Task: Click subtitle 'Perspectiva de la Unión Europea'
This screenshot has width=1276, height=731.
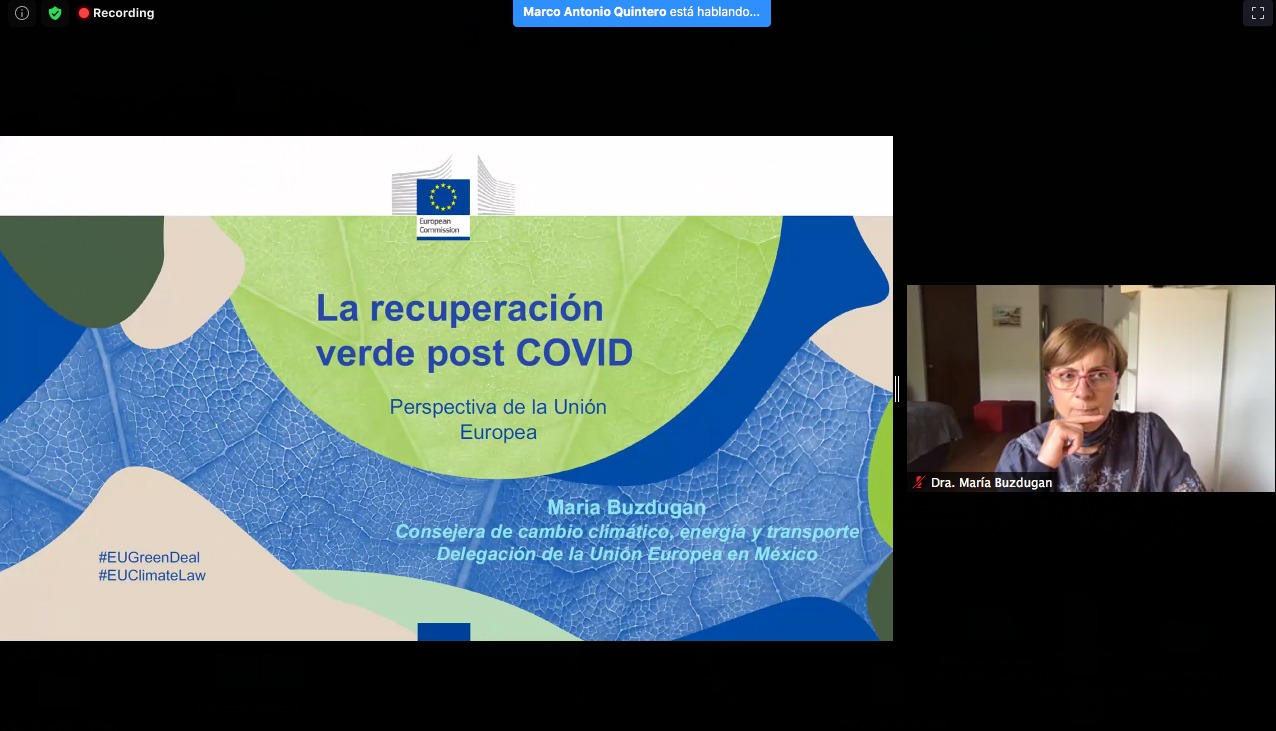Action: pyautogui.click(x=498, y=420)
